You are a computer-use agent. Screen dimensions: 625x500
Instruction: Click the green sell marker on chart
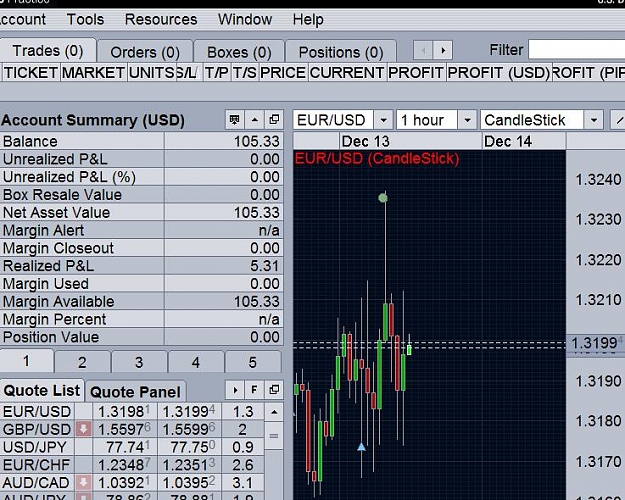pyautogui.click(x=383, y=197)
